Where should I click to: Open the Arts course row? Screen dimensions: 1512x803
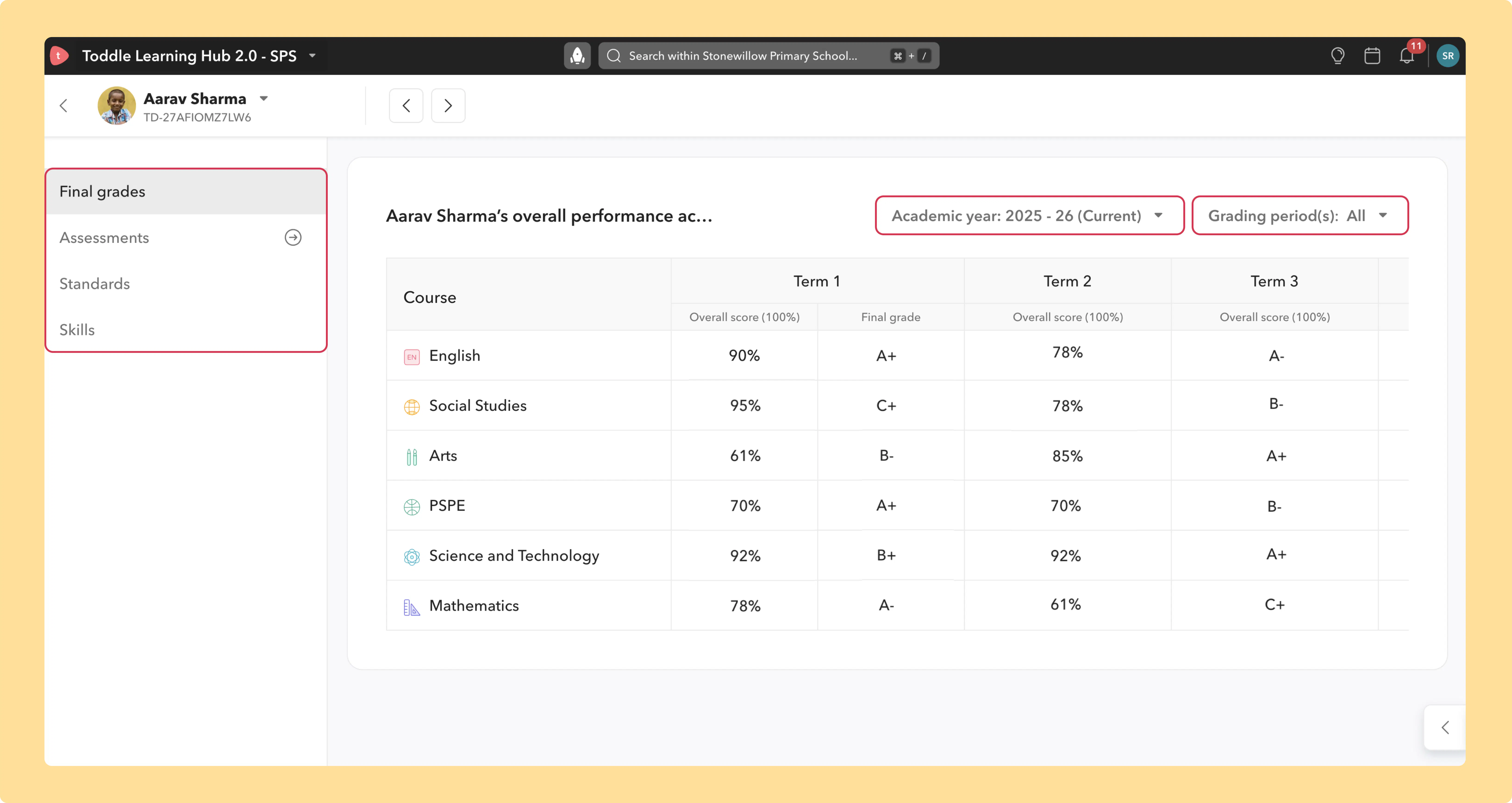897,455
